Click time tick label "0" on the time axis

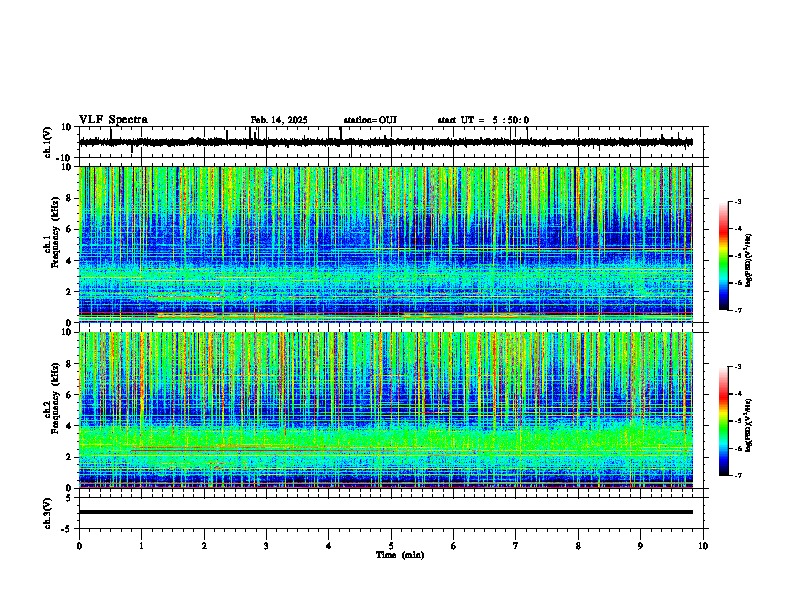coord(79,546)
